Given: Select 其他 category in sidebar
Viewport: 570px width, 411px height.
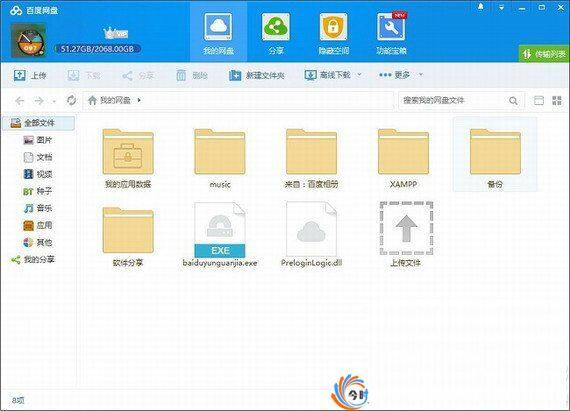Looking at the screenshot, I should tap(38, 242).
